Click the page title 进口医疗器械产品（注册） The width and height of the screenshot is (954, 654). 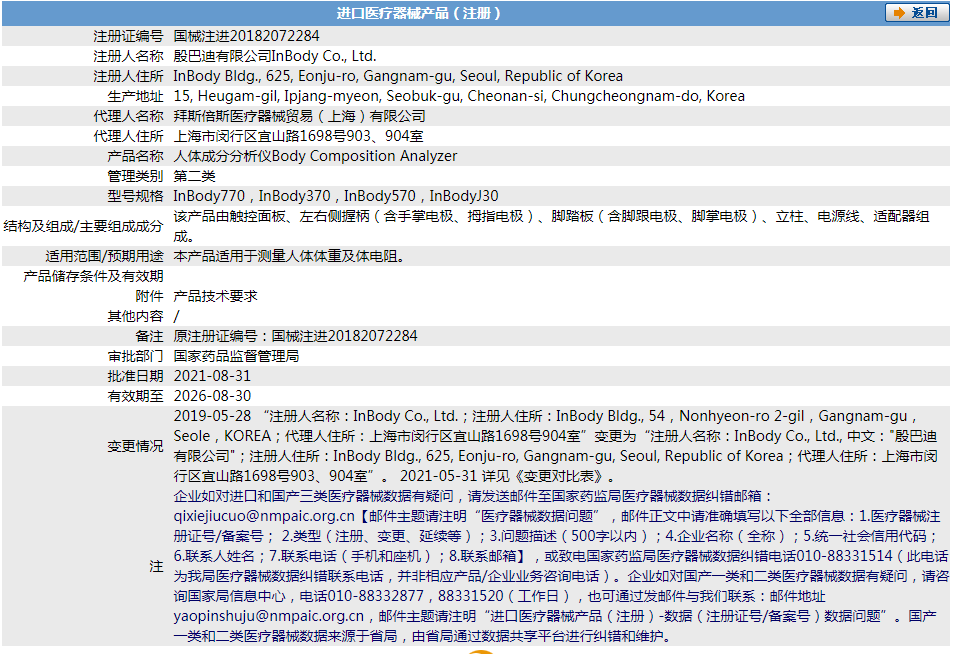[x=418, y=13]
